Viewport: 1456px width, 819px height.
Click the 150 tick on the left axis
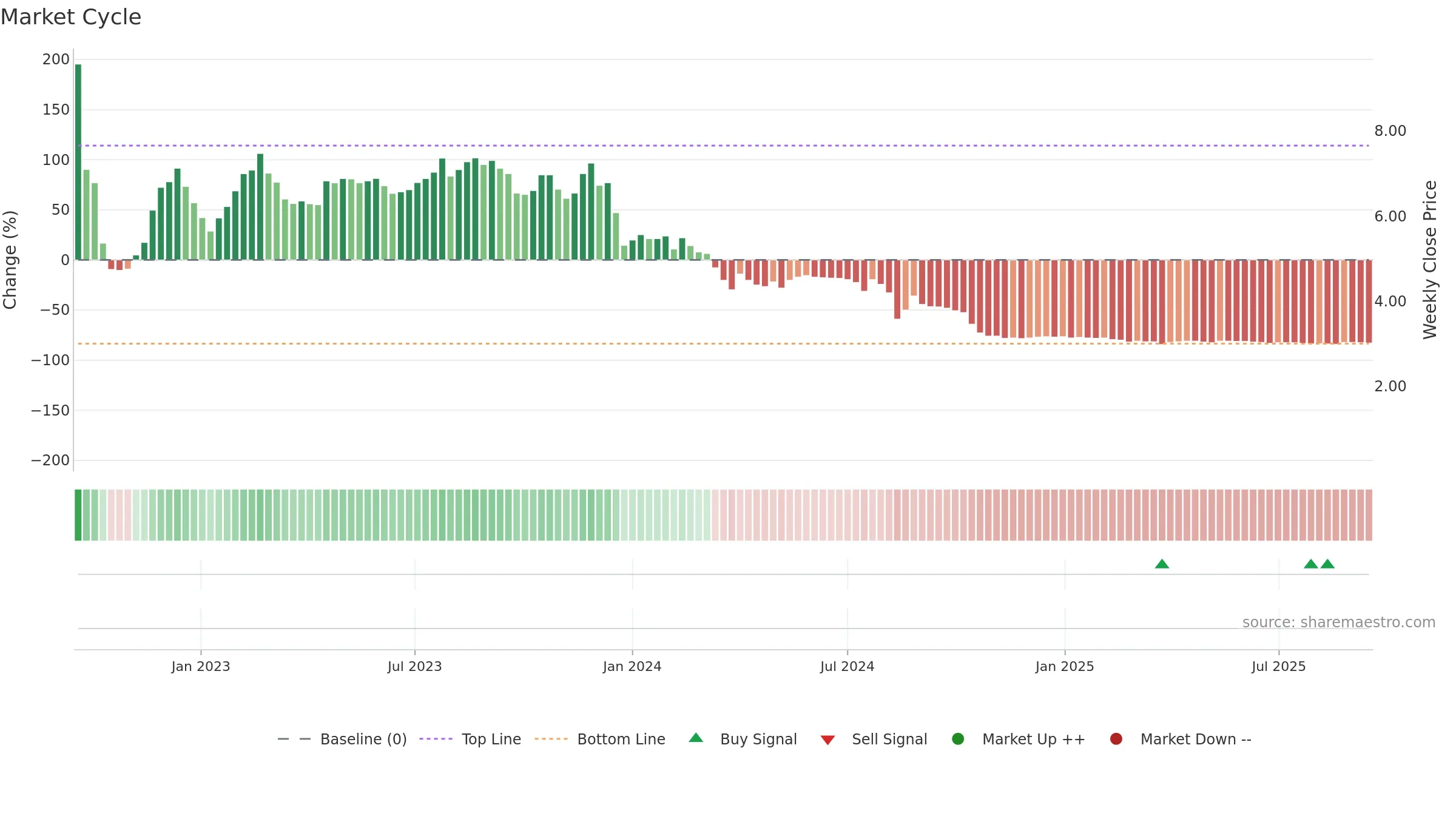56,110
